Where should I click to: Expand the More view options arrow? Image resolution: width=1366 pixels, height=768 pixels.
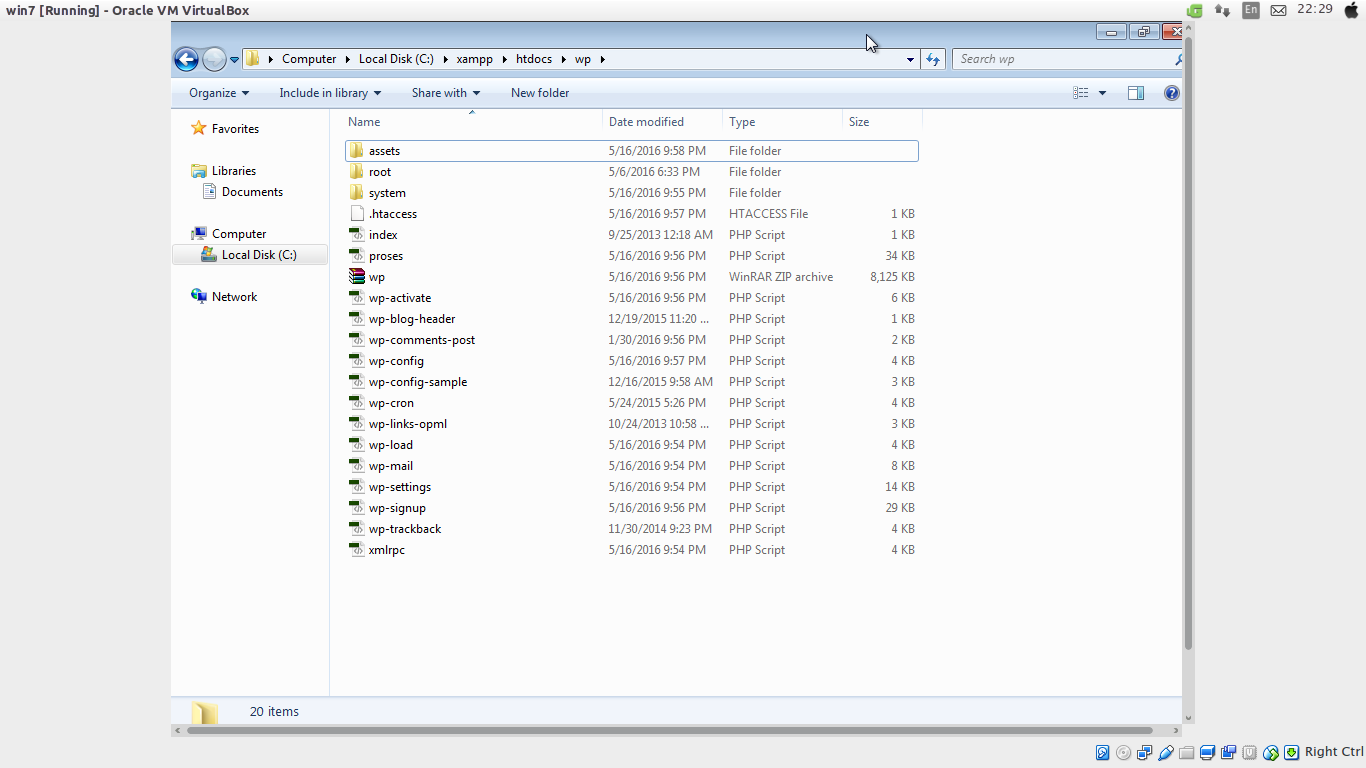click(x=1102, y=93)
